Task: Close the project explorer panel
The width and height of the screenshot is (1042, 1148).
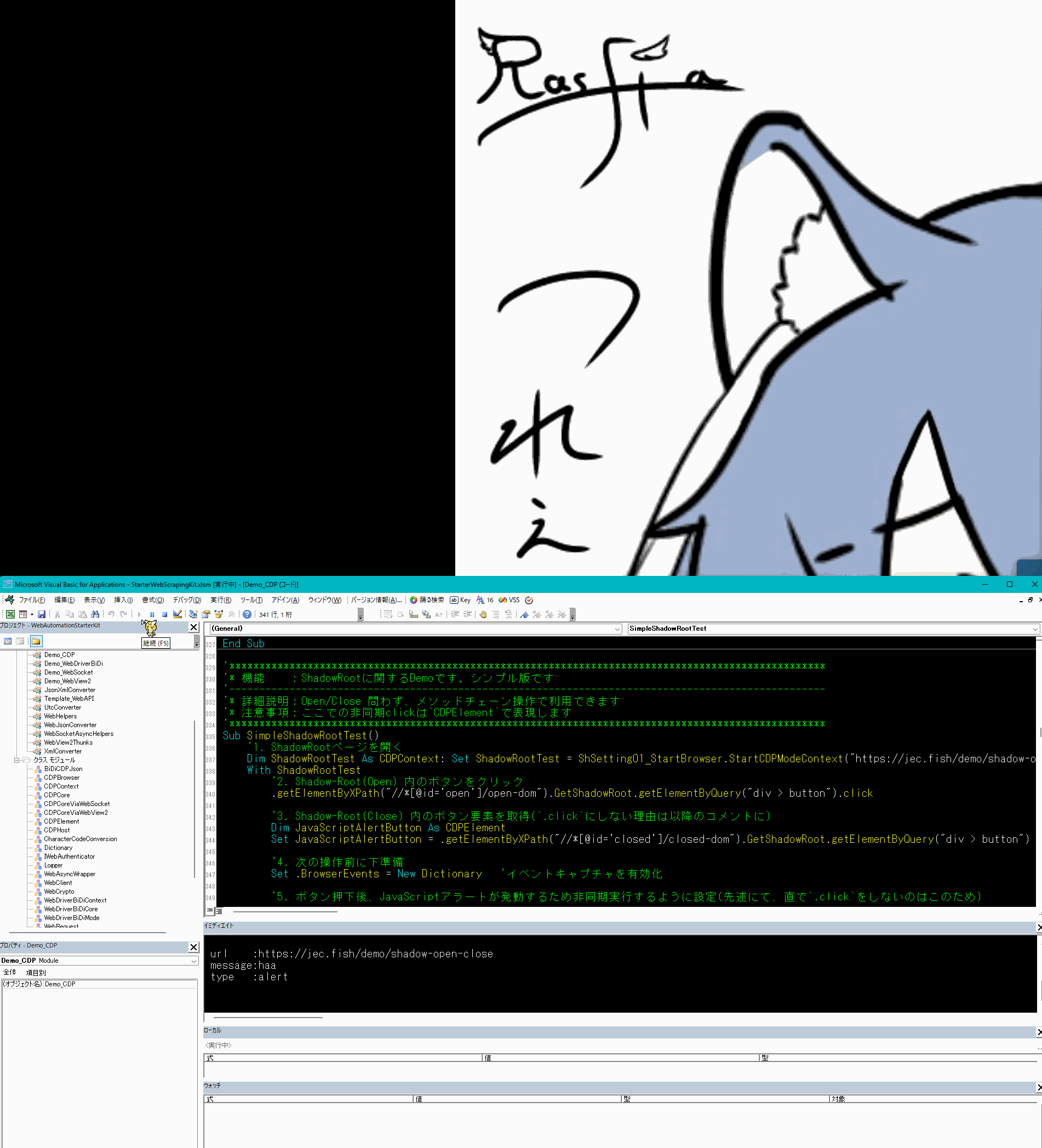Action: 193,627
